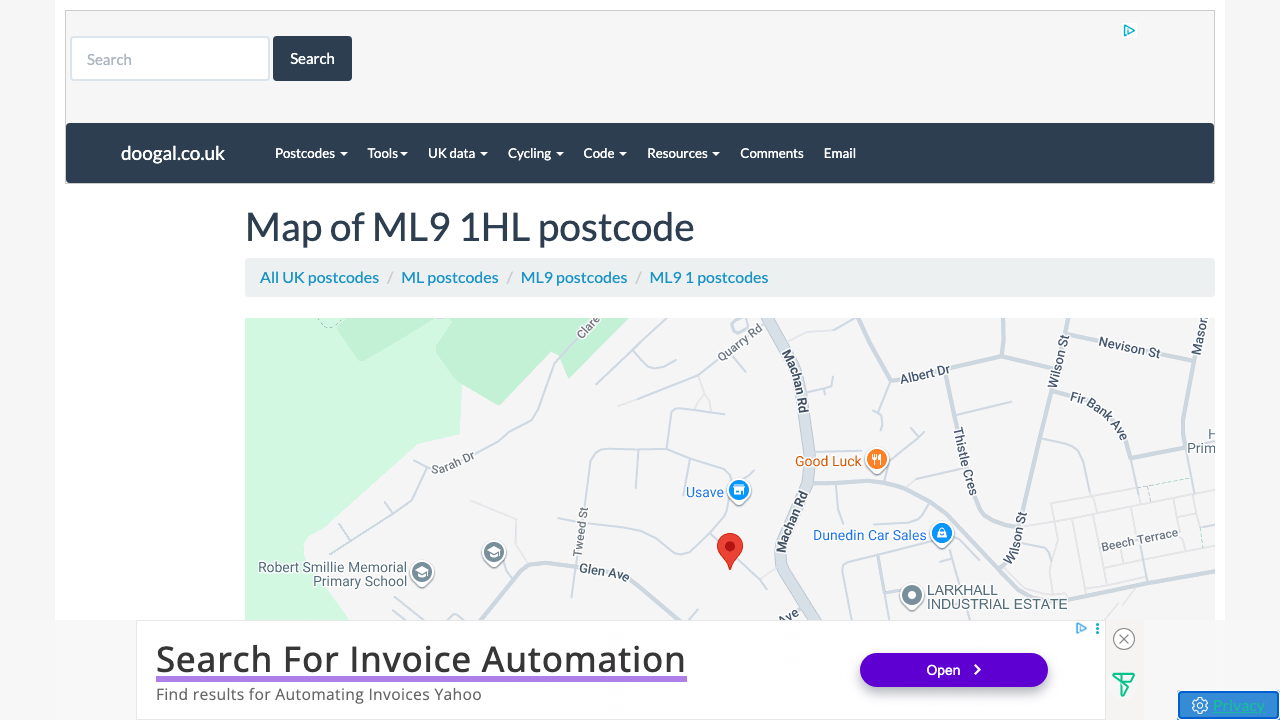Click the Dunedin Car Sales marker icon
Viewport: 1280px width, 720px height.
[941, 534]
